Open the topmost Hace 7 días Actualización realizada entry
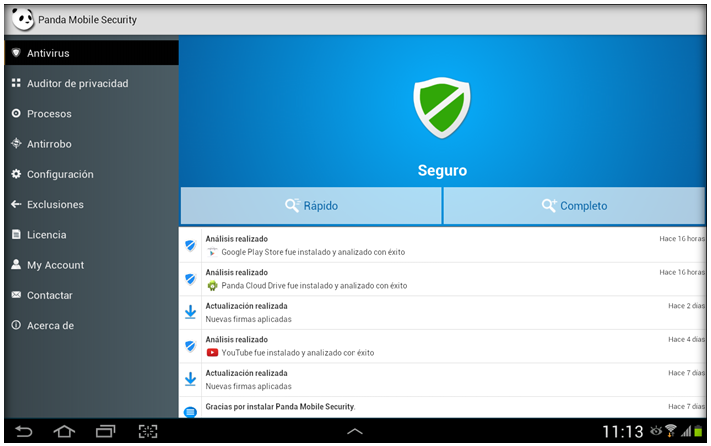This screenshot has width=711, height=446. [442, 379]
